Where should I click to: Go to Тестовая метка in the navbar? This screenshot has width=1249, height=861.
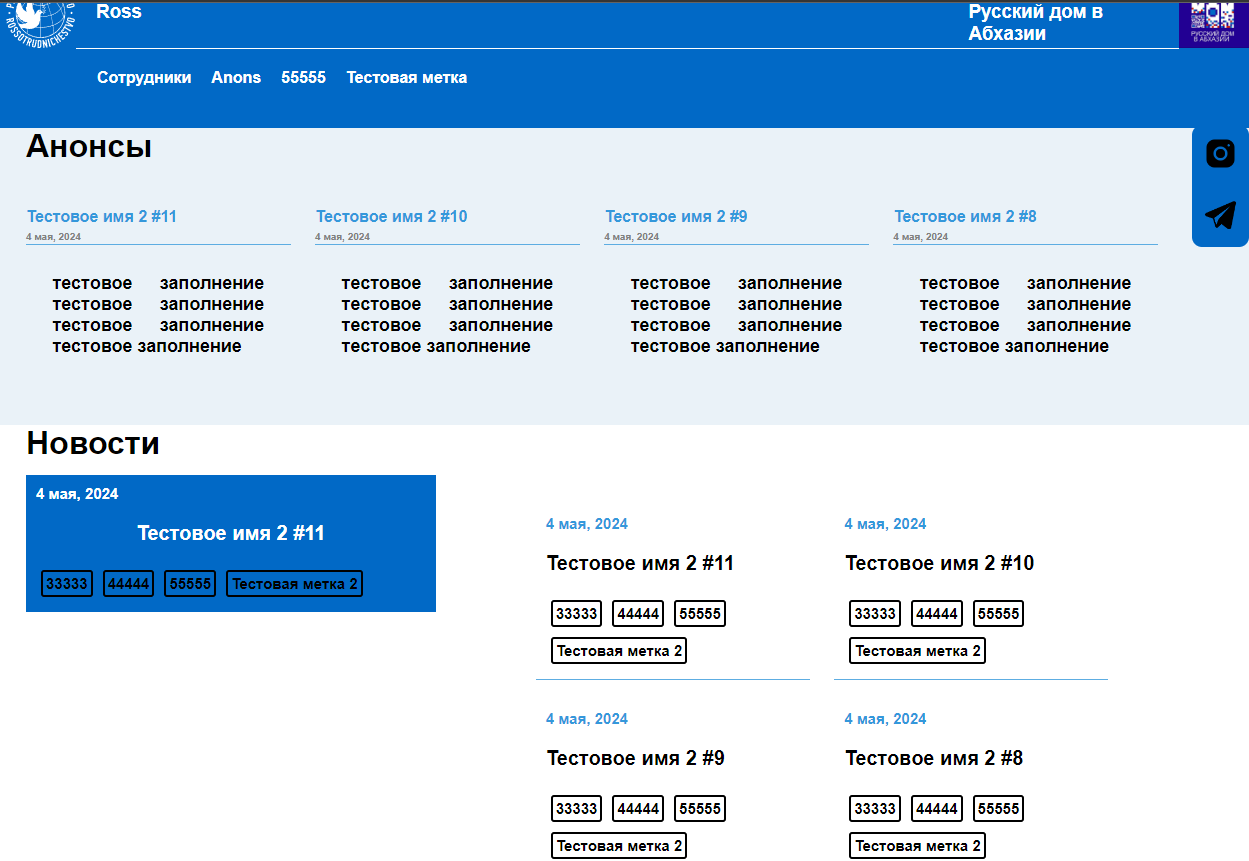(x=406, y=78)
